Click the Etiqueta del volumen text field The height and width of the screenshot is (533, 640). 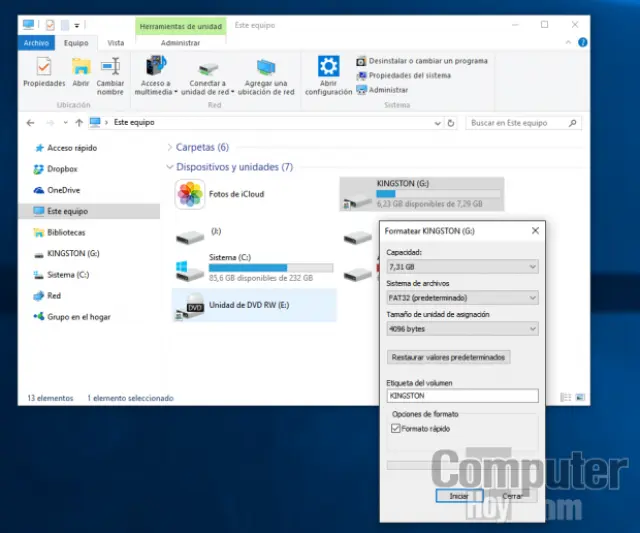tap(462, 396)
